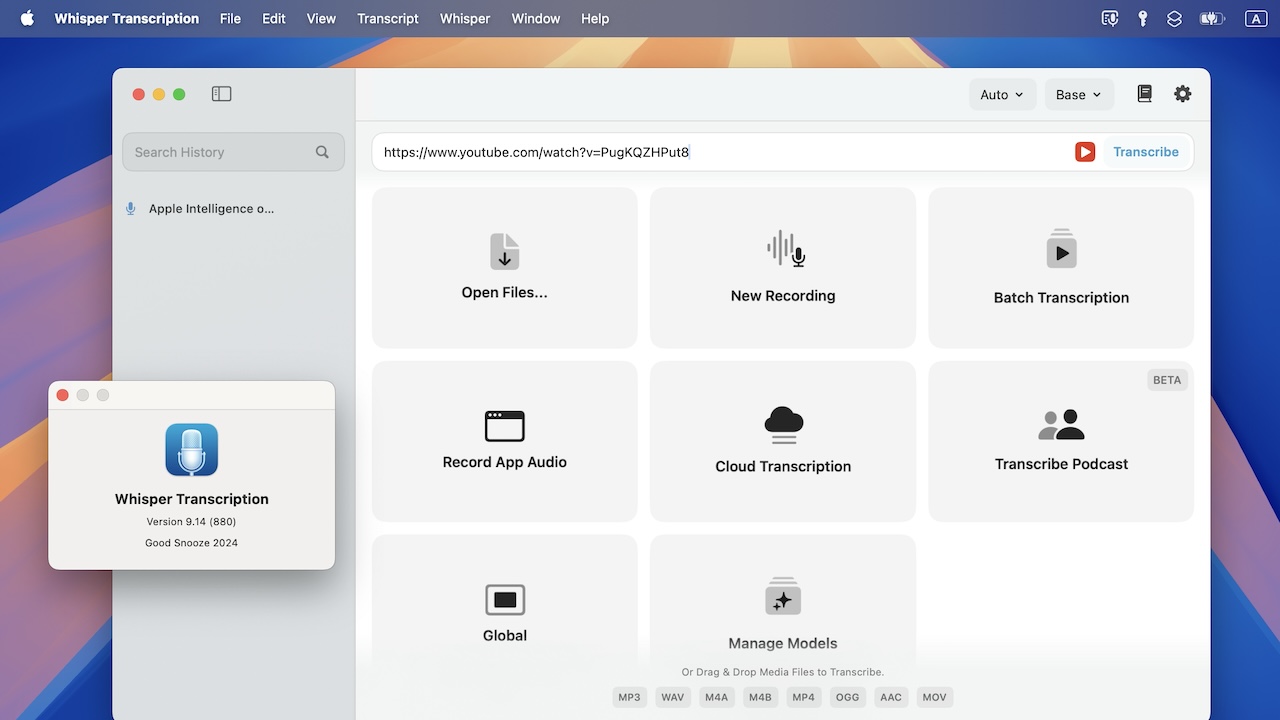Click the MP4 format tag
The image size is (1280, 720).
pyautogui.click(x=804, y=697)
